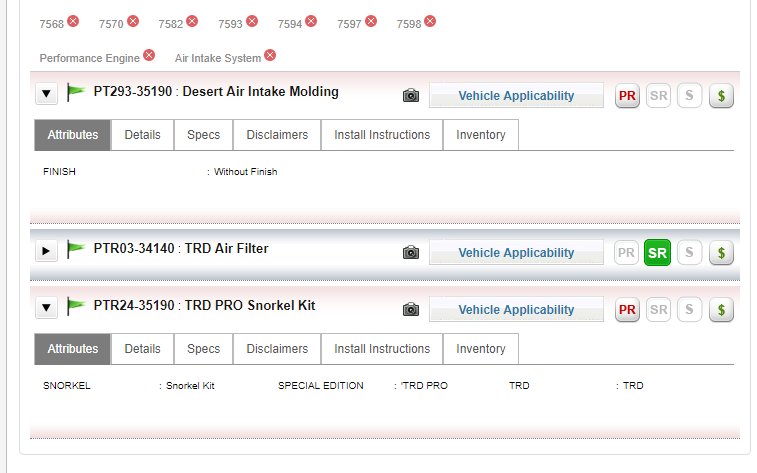Remove the Air Intake System filter
757x473 pixels.
point(270,56)
